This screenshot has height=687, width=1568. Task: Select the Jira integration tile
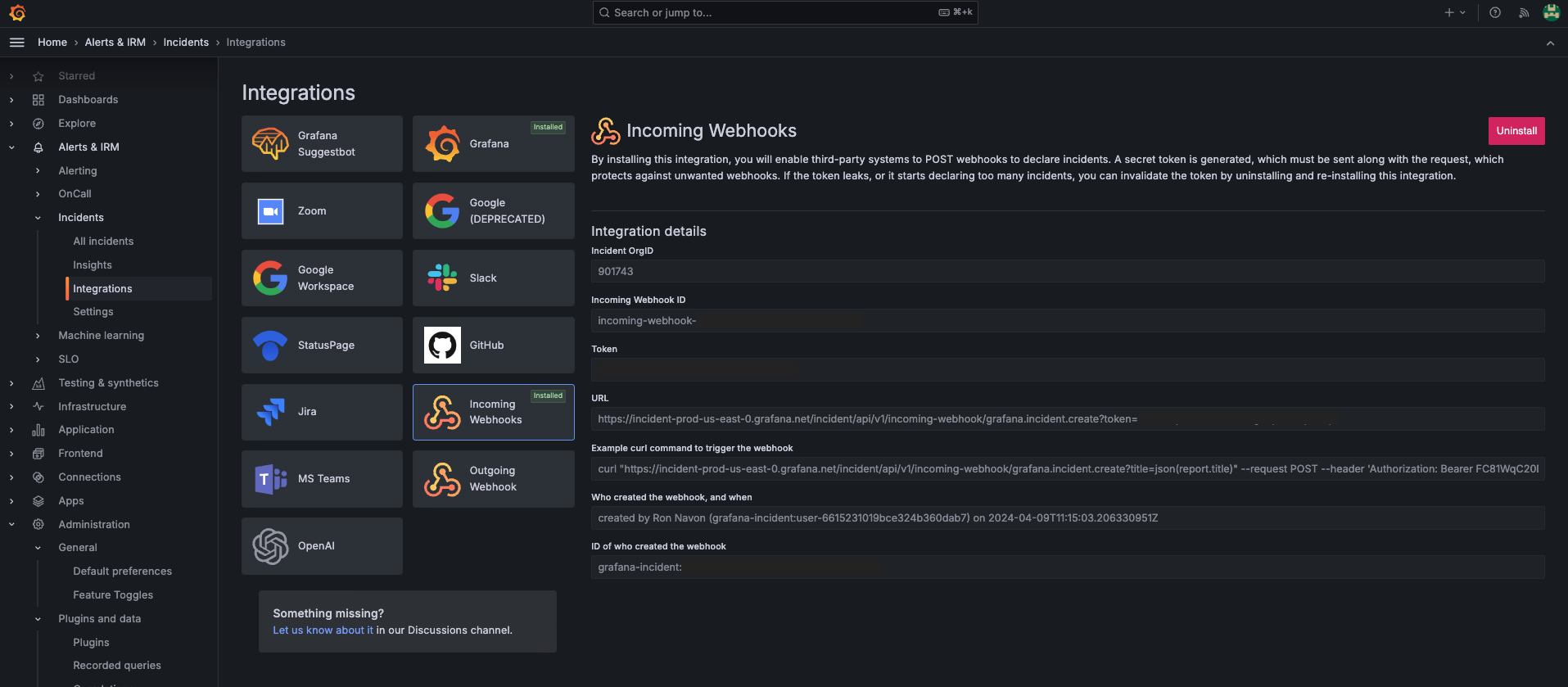322,412
